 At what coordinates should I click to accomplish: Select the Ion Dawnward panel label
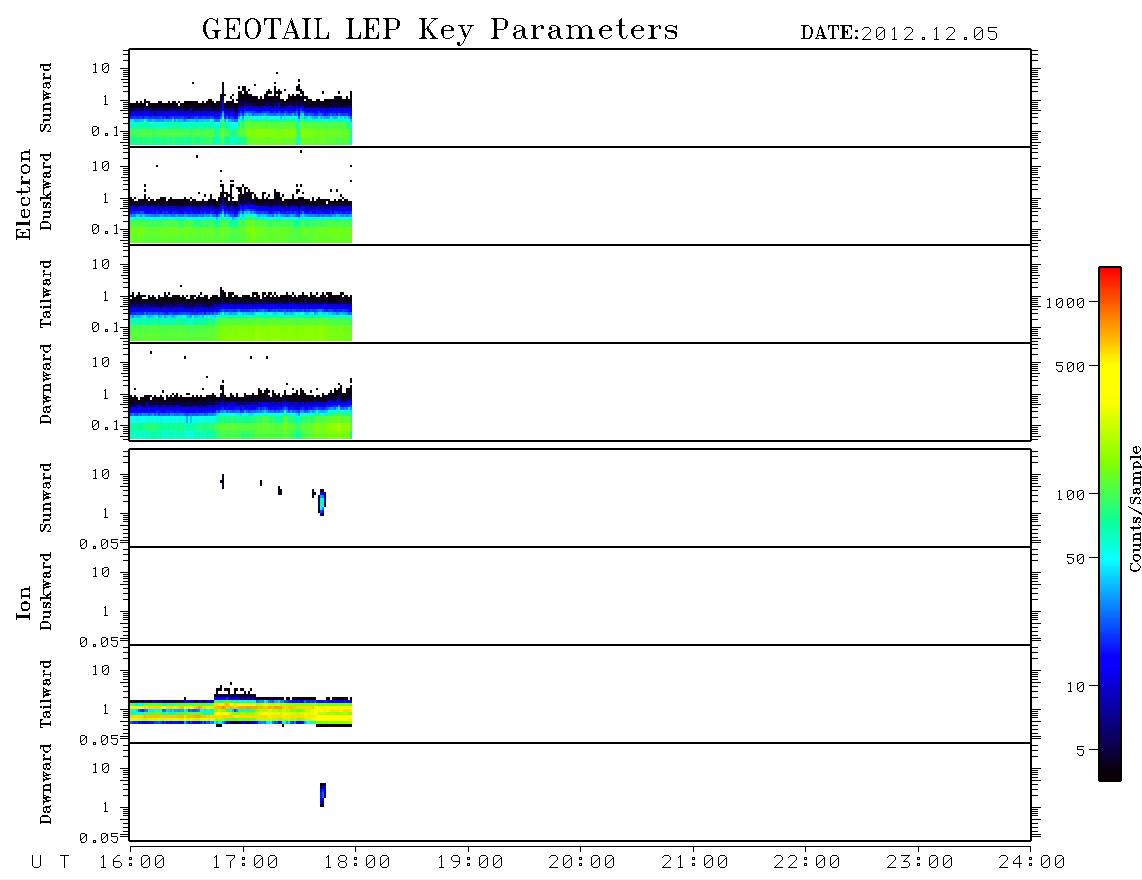click(x=46, y=784)
